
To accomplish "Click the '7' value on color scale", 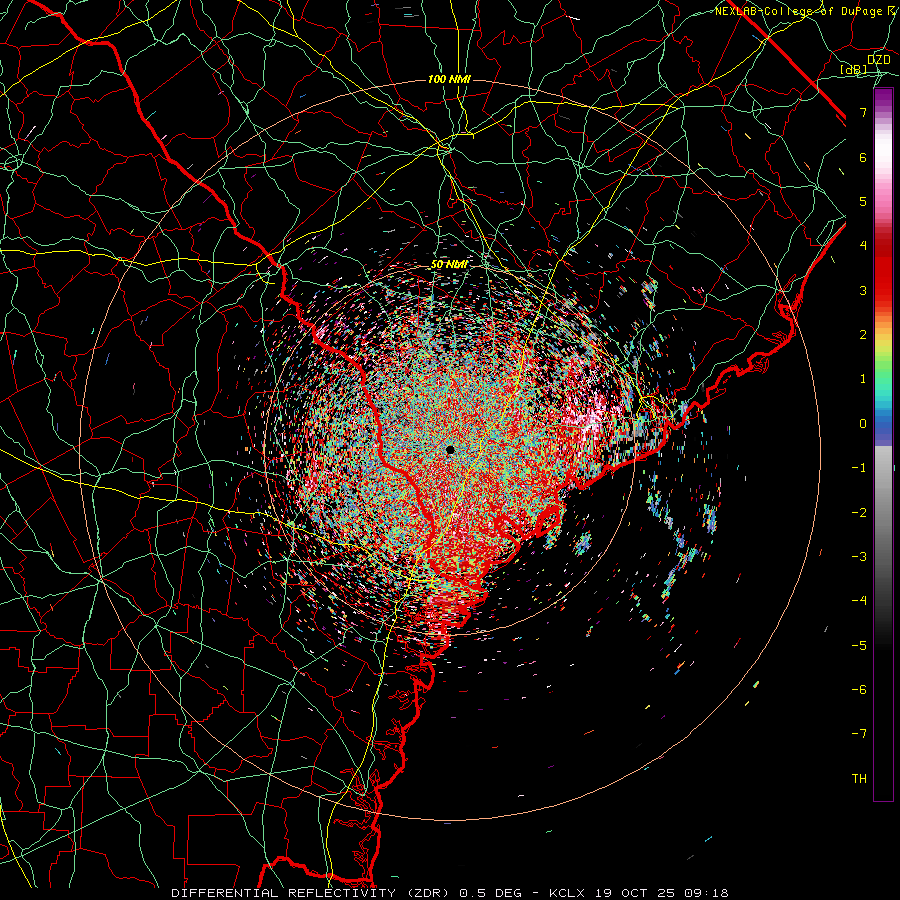I will [x=863, y=112].
